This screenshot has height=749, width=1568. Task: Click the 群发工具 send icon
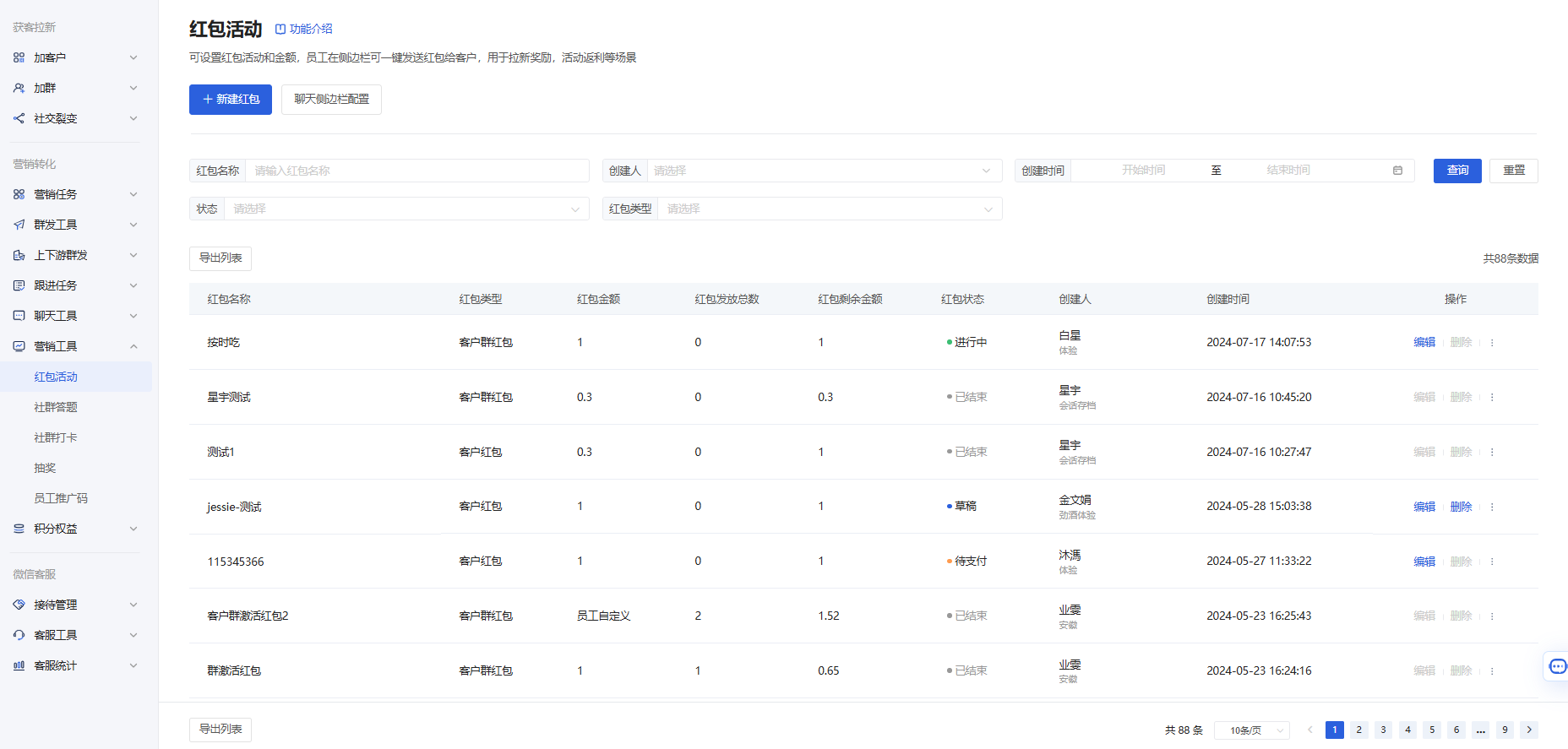click(19, 225)
